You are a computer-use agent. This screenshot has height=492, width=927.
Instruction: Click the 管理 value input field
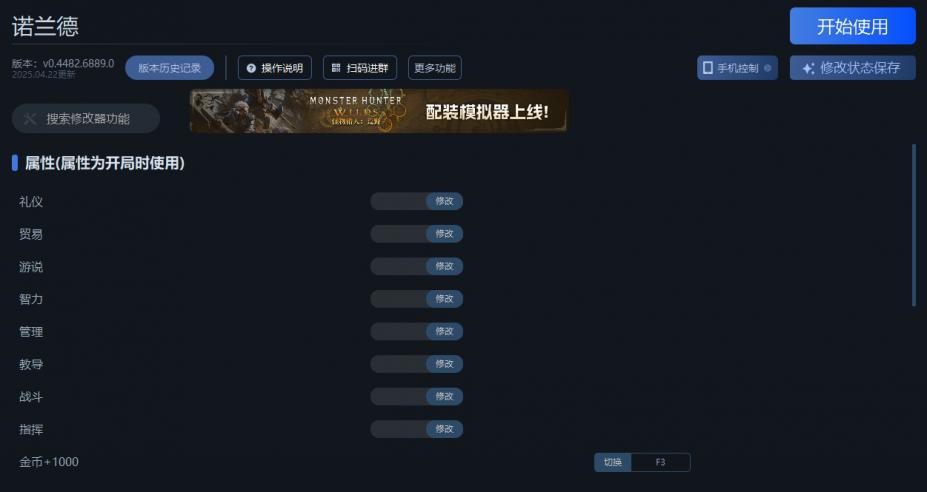[398, 331]
